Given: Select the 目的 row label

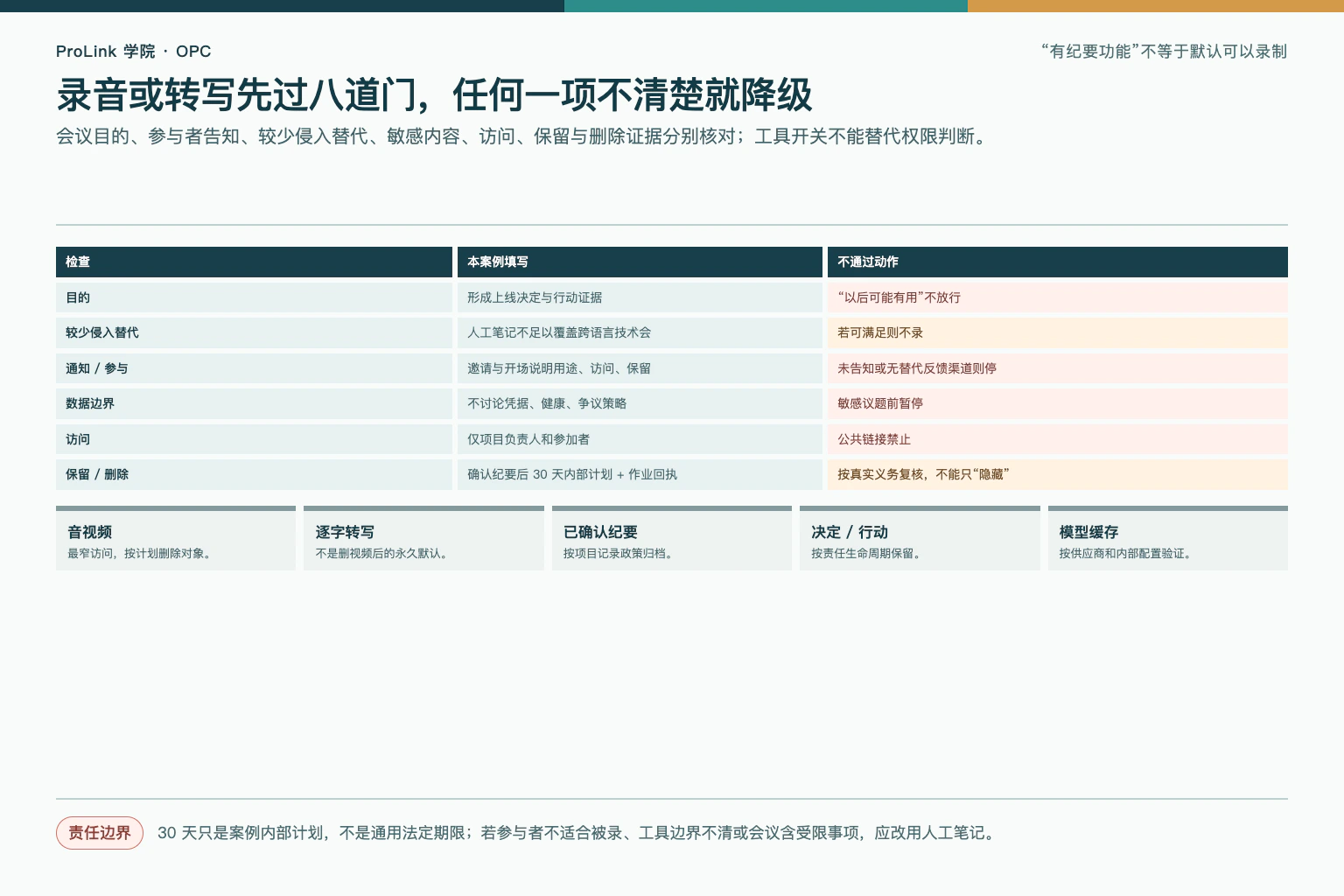Looking at the screenshot, I should 254,297.
